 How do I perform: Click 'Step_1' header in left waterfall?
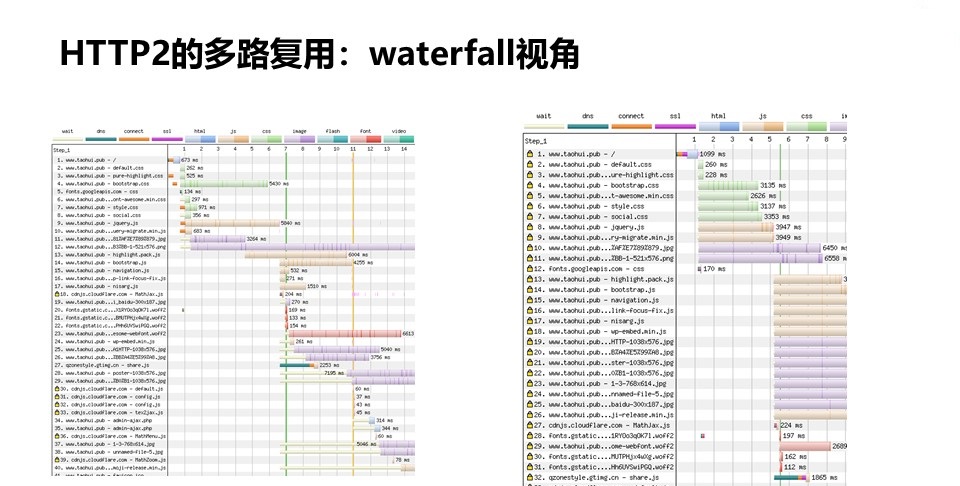(x=62, y=150)
